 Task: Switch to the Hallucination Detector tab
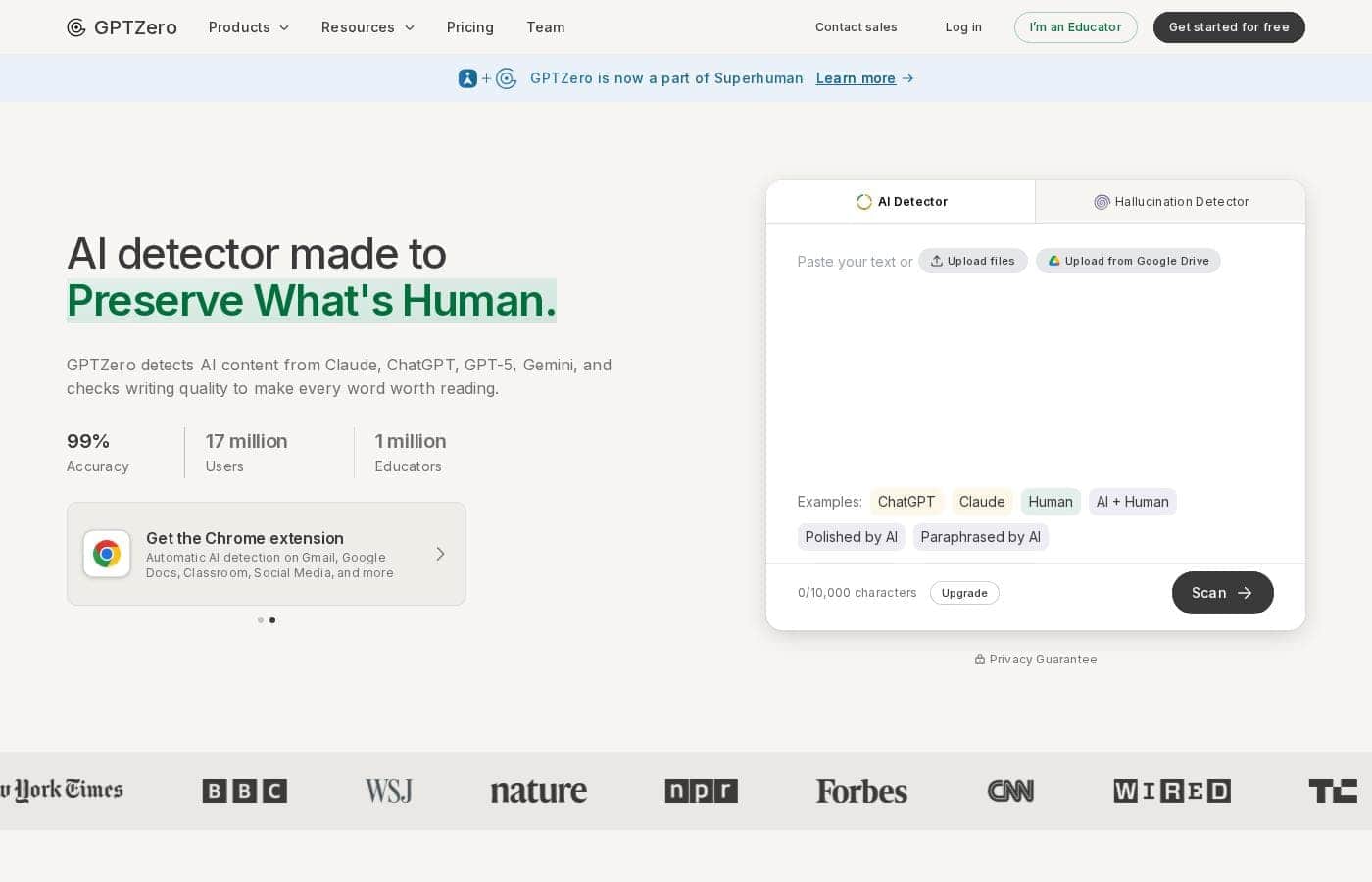1170,202
